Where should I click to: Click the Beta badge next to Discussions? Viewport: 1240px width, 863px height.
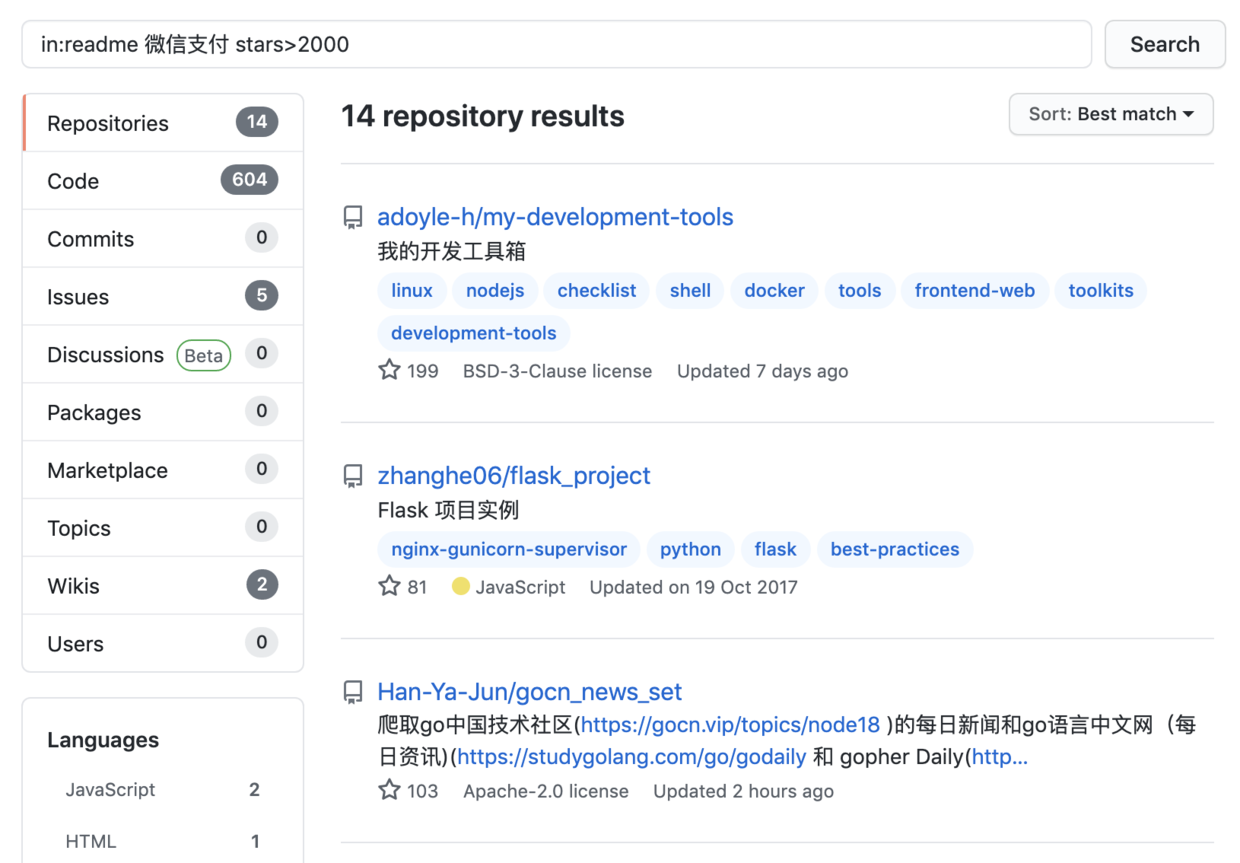point(204,355)
